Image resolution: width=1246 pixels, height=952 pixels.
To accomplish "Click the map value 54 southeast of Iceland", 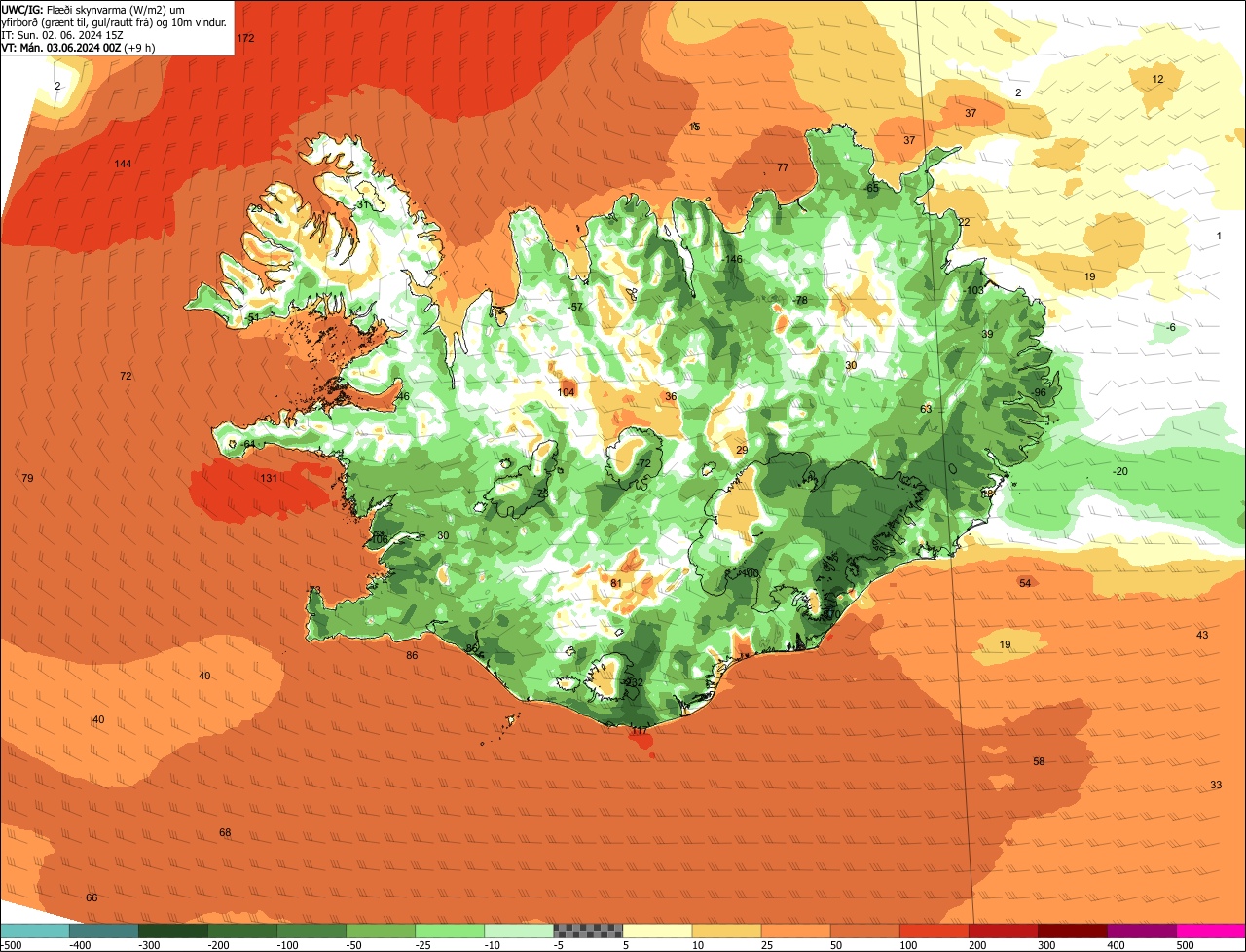I will coord(1025,583).
